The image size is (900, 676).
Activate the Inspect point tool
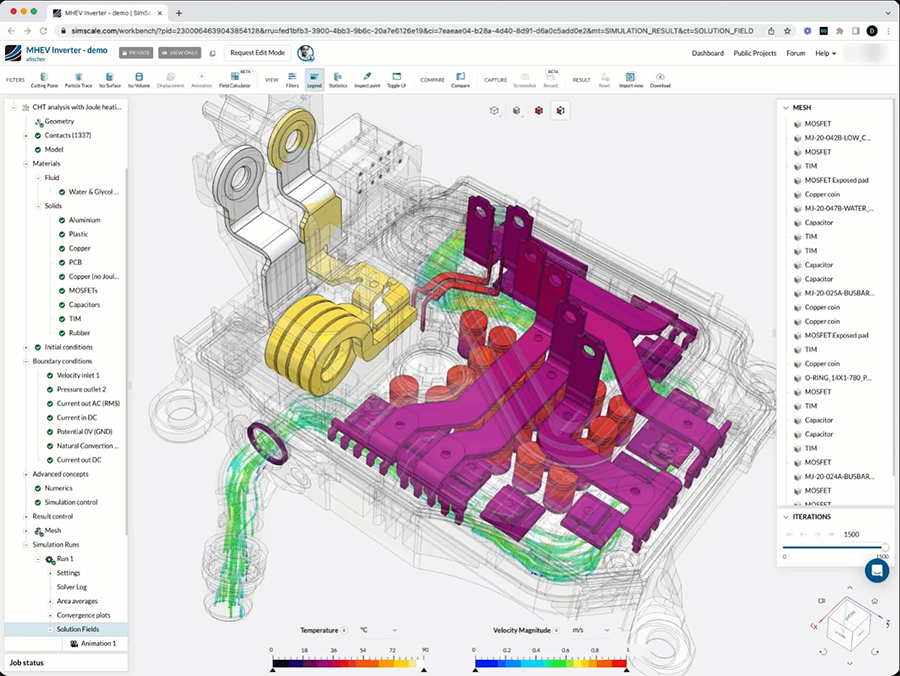click(x=367, y=80)
